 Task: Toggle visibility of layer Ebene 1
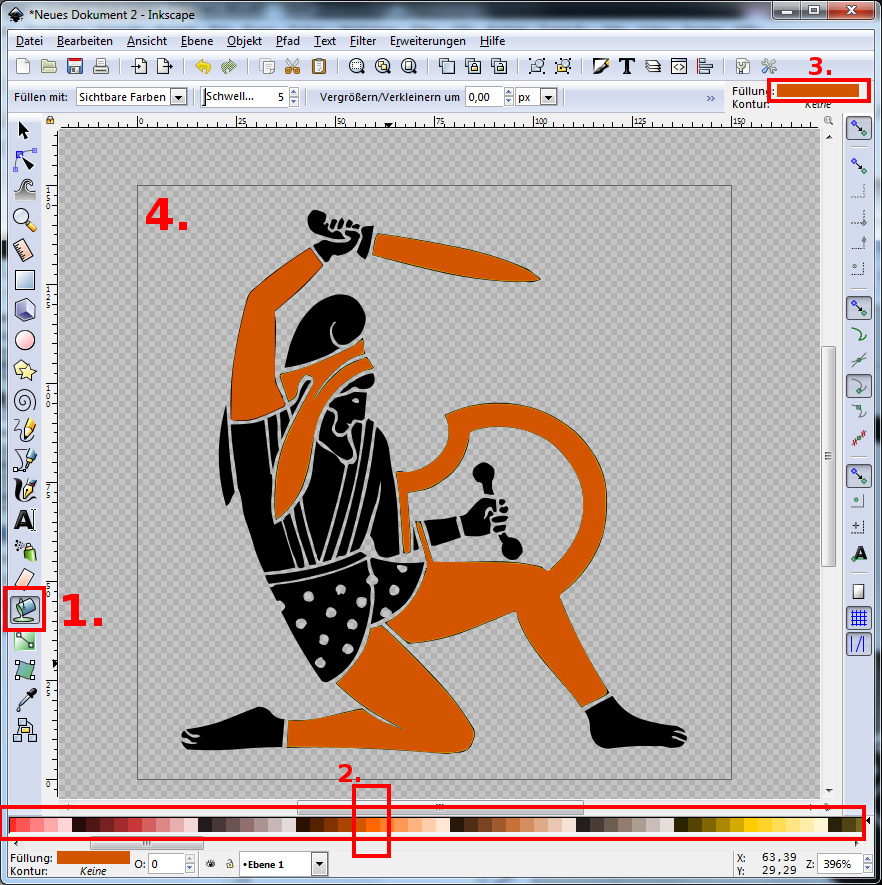pos(211,864)
